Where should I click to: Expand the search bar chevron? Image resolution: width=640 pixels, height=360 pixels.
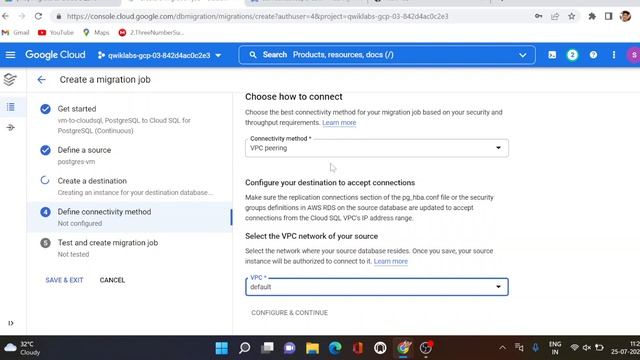(x=522, y=55)
